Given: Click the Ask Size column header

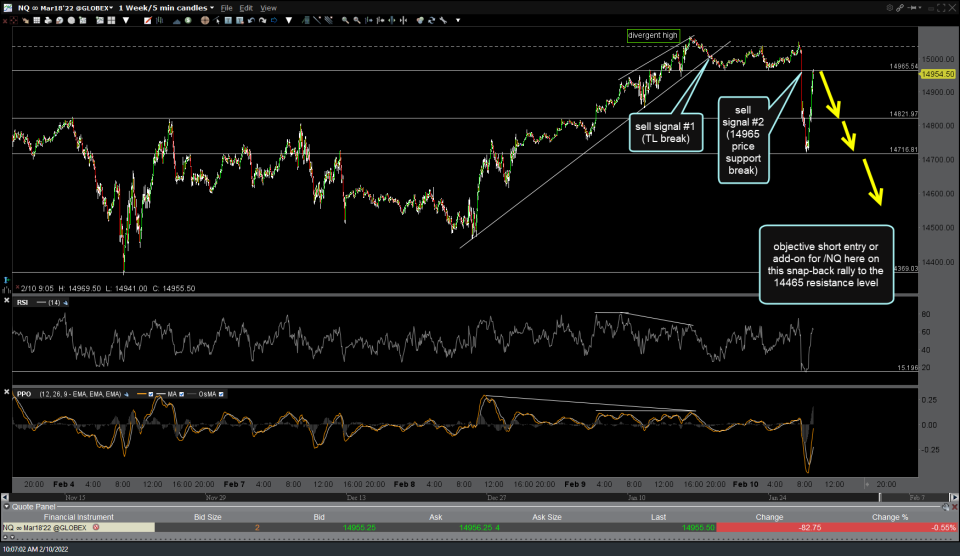Looking at the screenshot, I should pos(547,517).
